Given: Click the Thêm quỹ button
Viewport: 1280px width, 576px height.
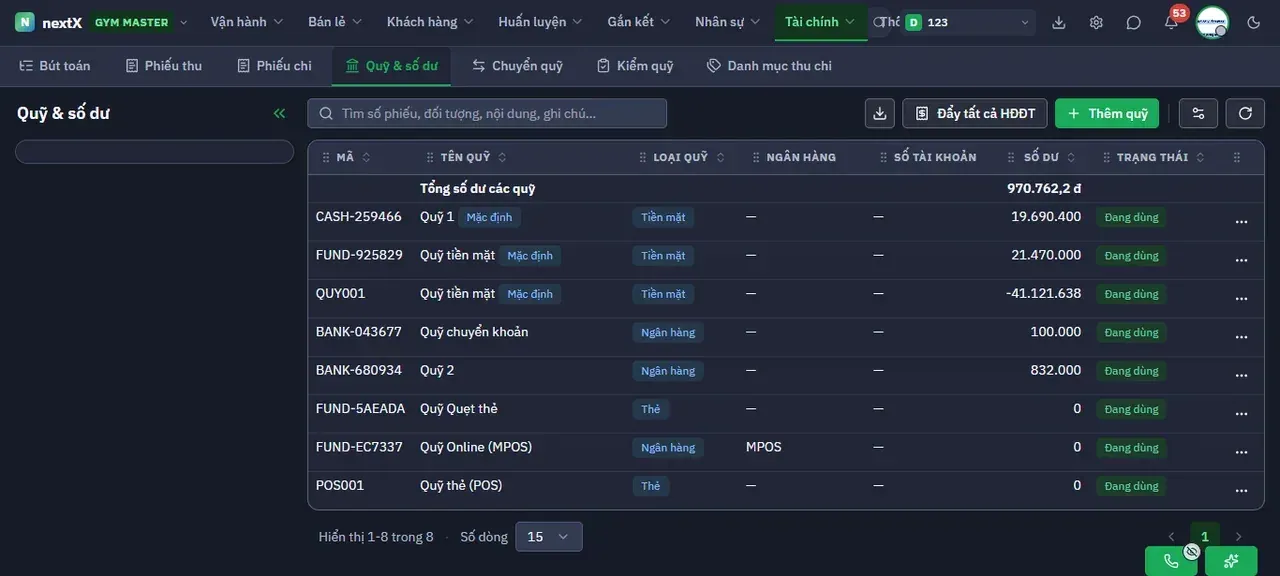Looking at the screenshot, I should [x=1107, y=113].
